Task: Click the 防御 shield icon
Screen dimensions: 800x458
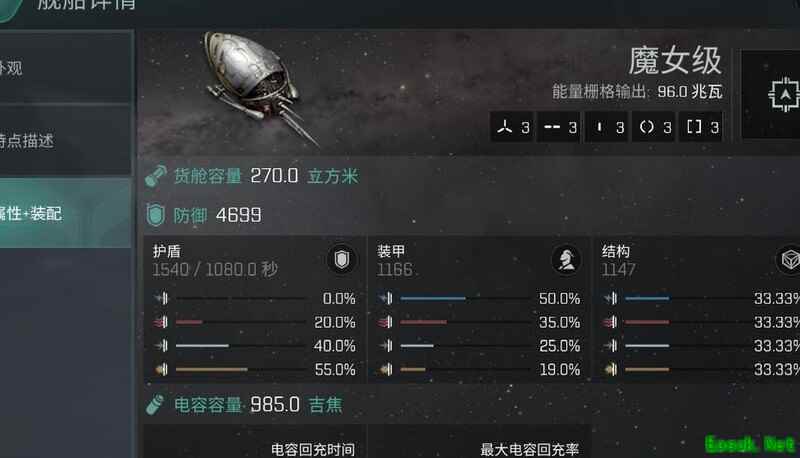Action: pos(156,215)
